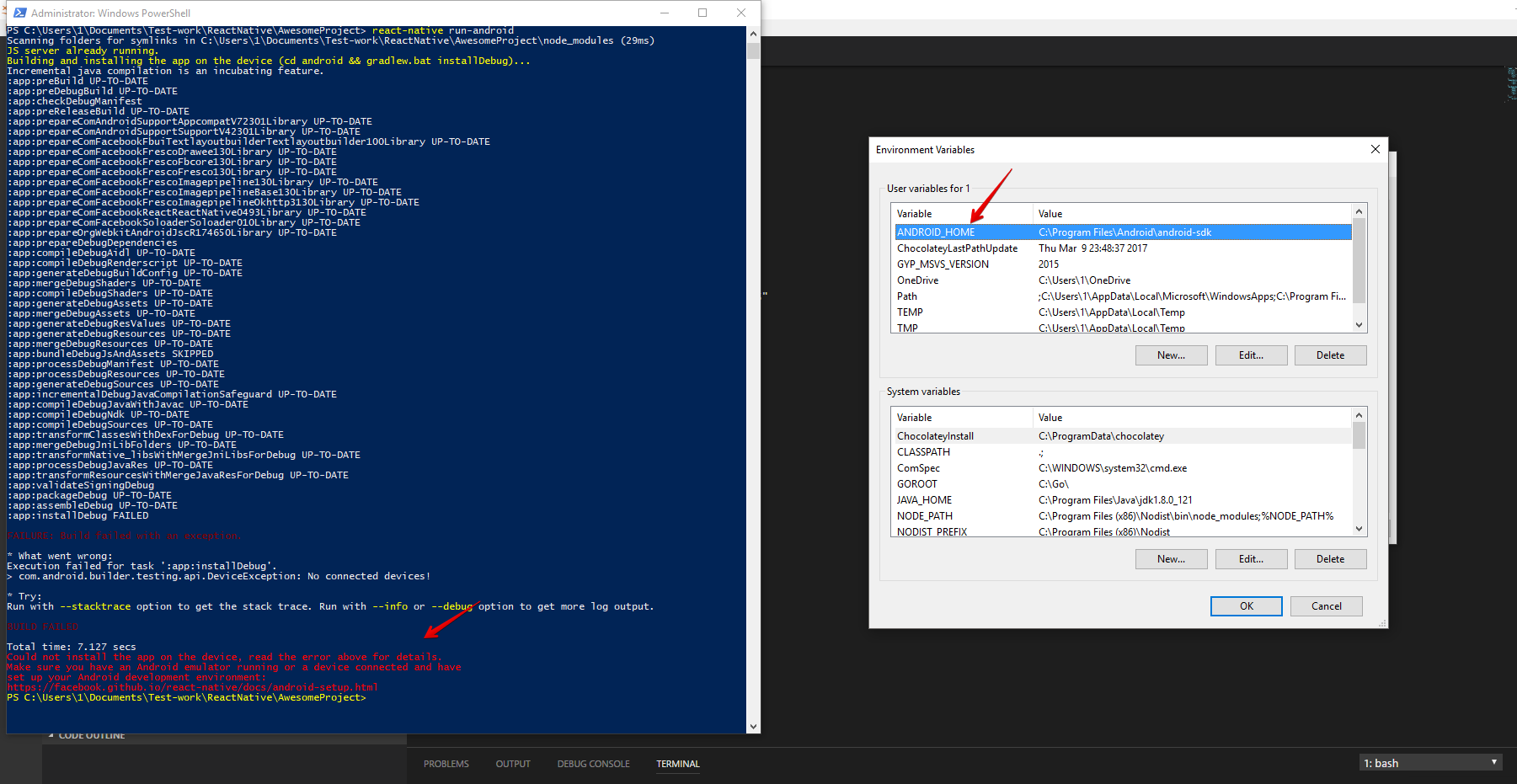The height and width of the screenshot is (784, 1517).
Task: Click Edit under User variables
Action: pos(1251,355)
